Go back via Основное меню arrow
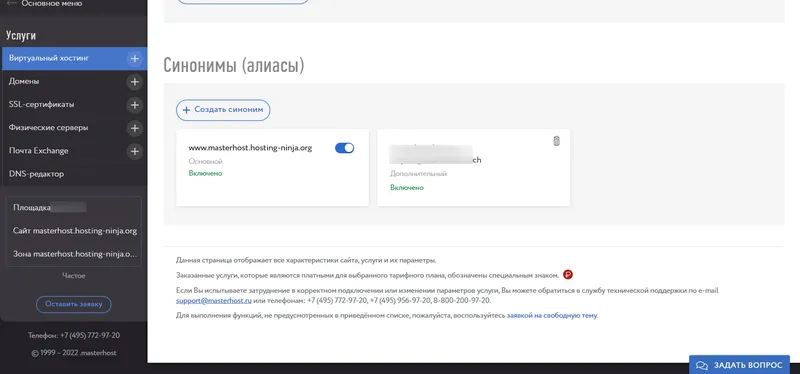The image size is (800, 374). point(12,3)
